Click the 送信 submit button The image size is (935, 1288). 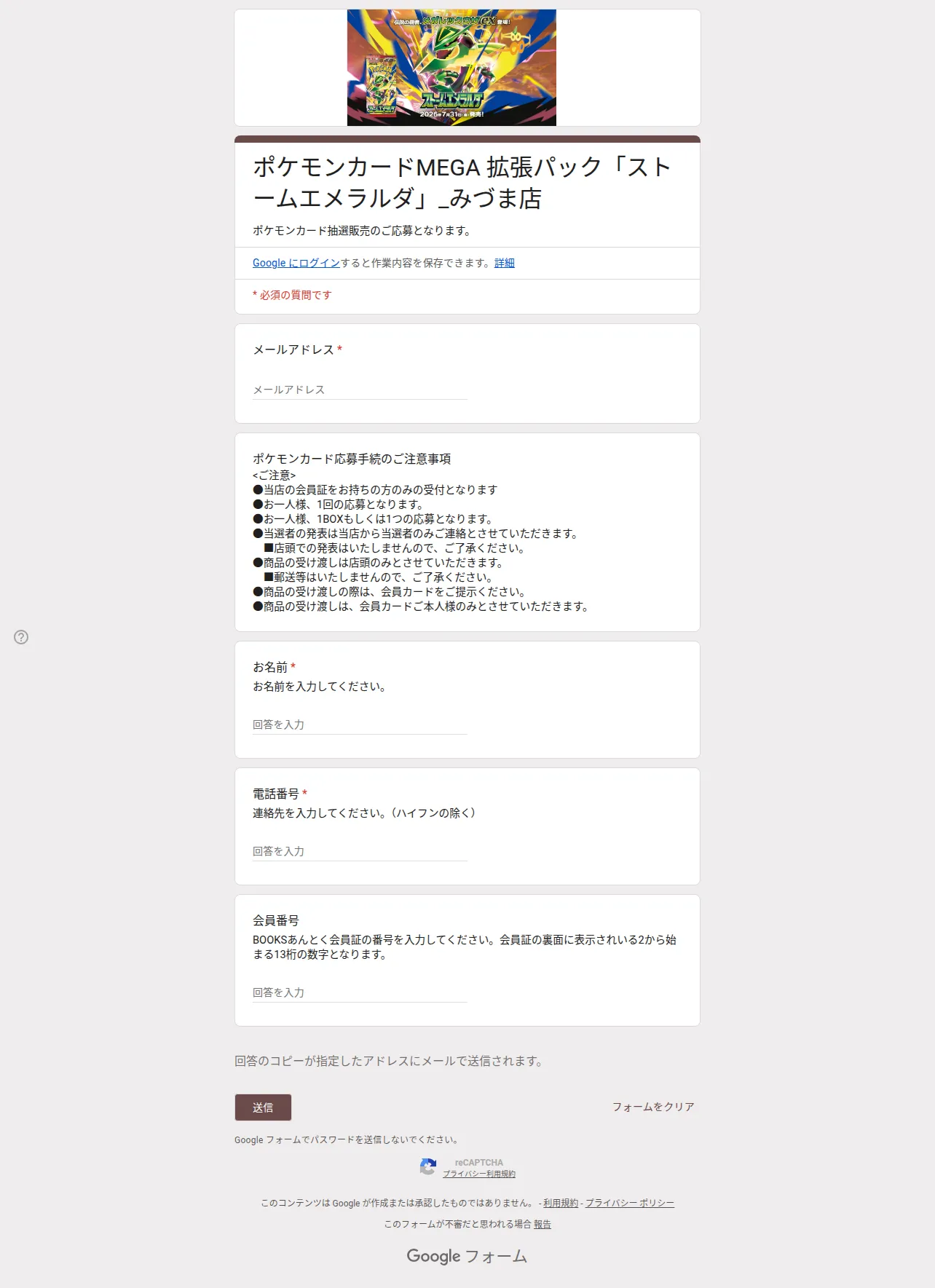263,1107
